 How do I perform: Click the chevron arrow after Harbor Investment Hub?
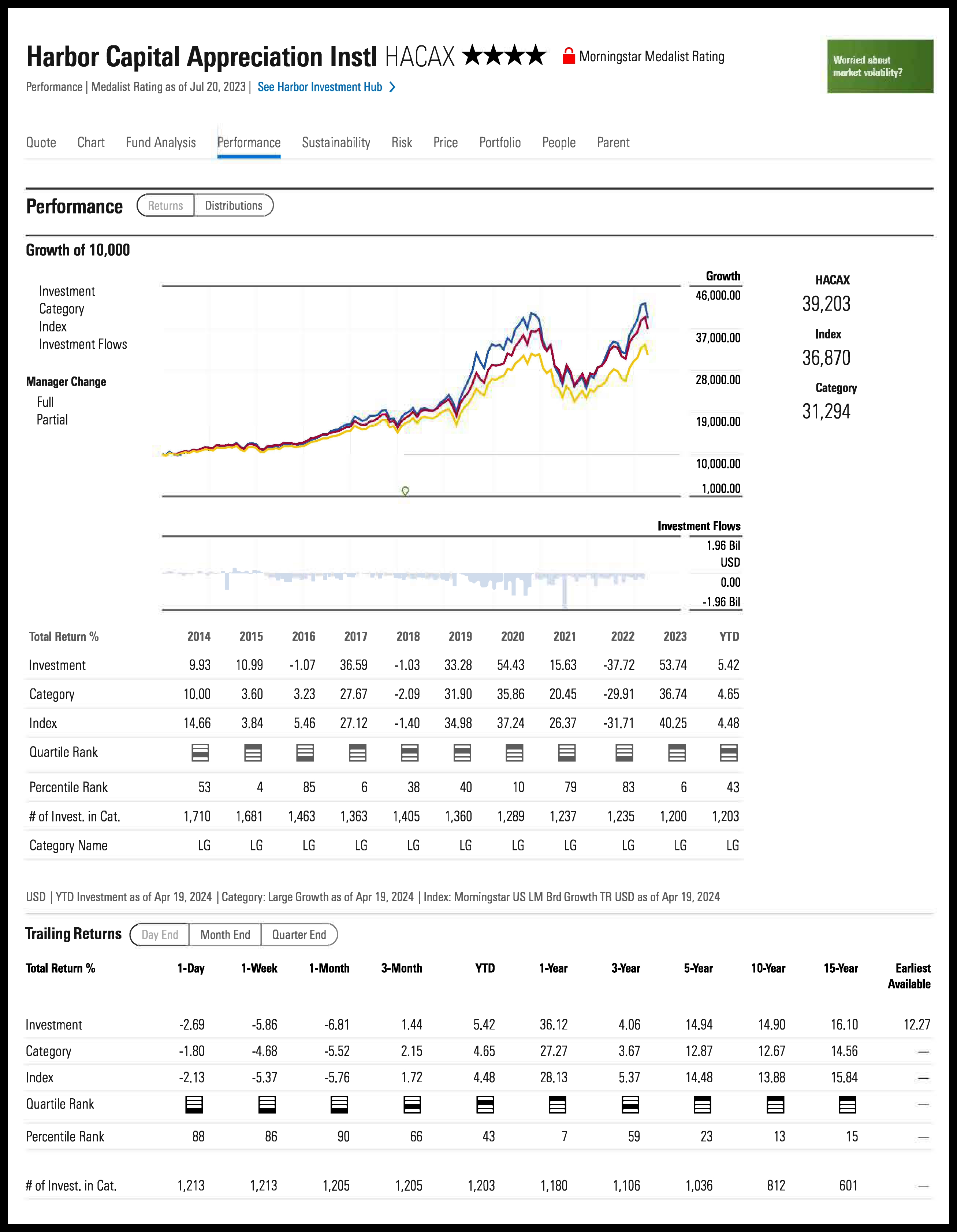(x=392, y=87)
